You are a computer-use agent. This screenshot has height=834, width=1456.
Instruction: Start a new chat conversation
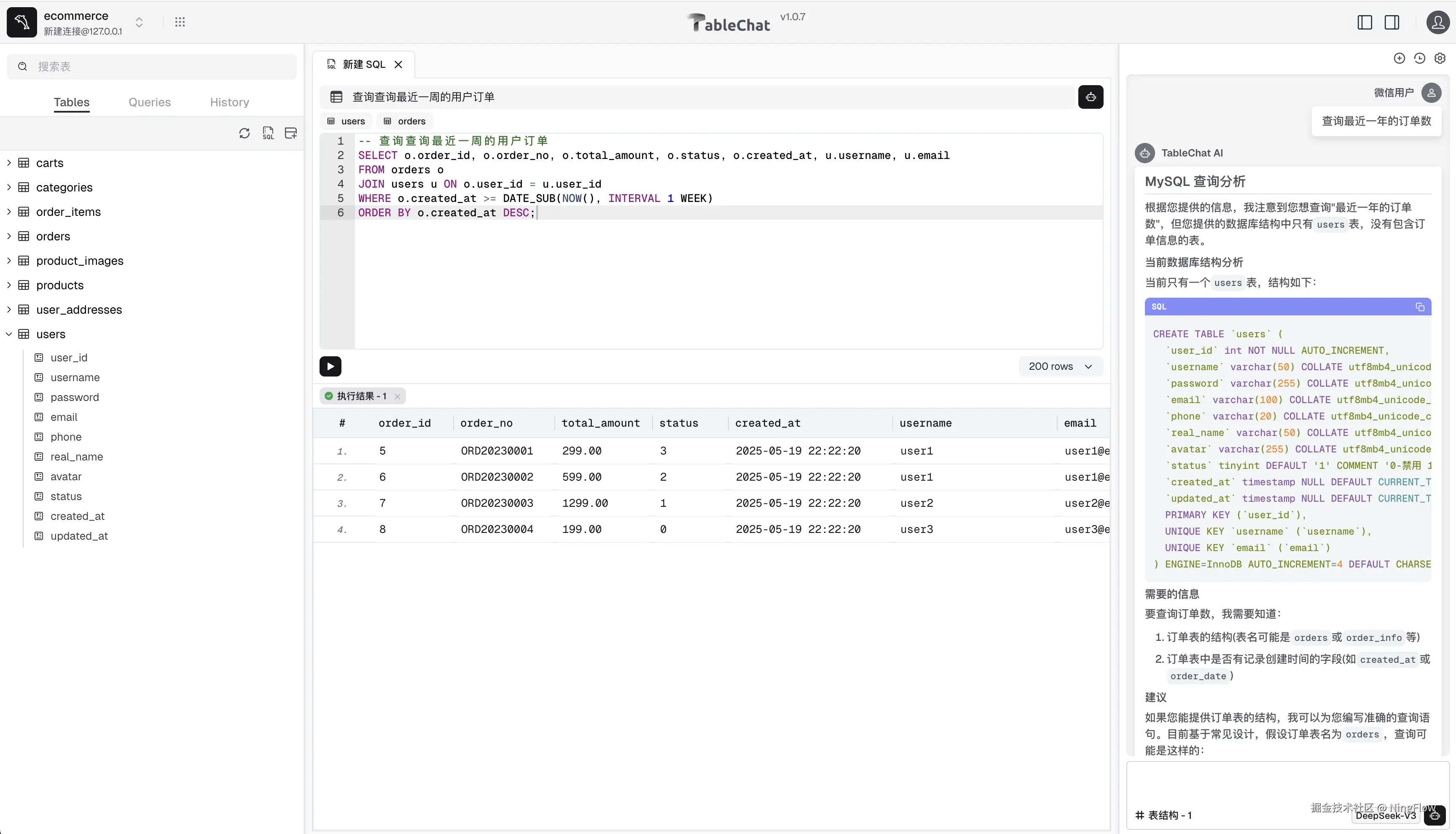pyautogui.click(x=1399, y=59)
